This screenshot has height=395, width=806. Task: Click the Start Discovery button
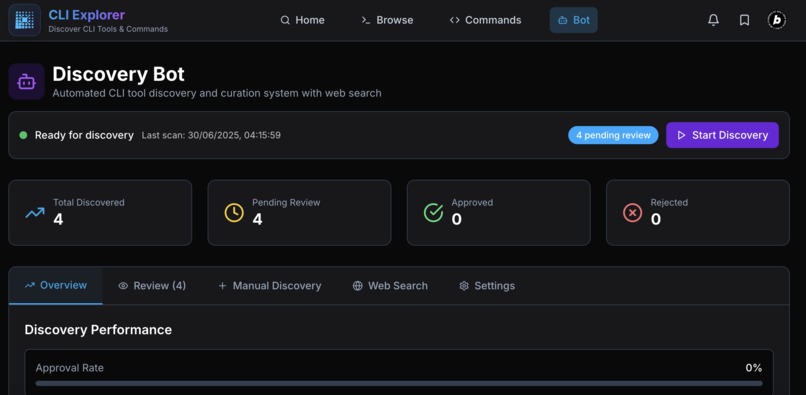(722, 135)
